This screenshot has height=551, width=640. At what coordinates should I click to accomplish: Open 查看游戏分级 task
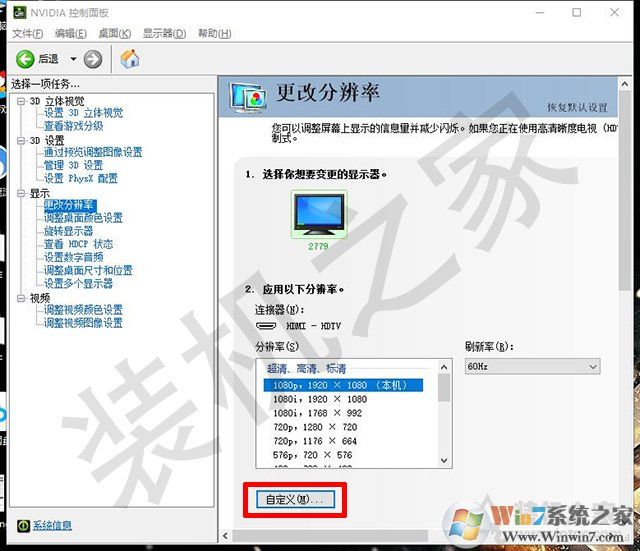[x=73, y=126]
